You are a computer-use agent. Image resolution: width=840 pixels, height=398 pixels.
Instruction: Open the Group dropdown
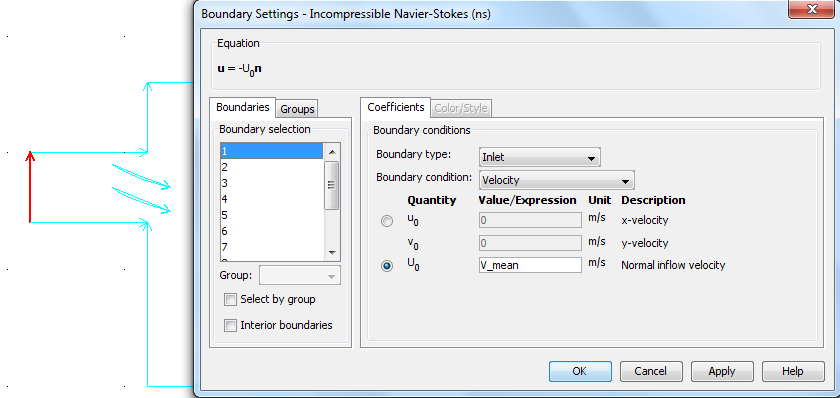[x=300, y=276]
